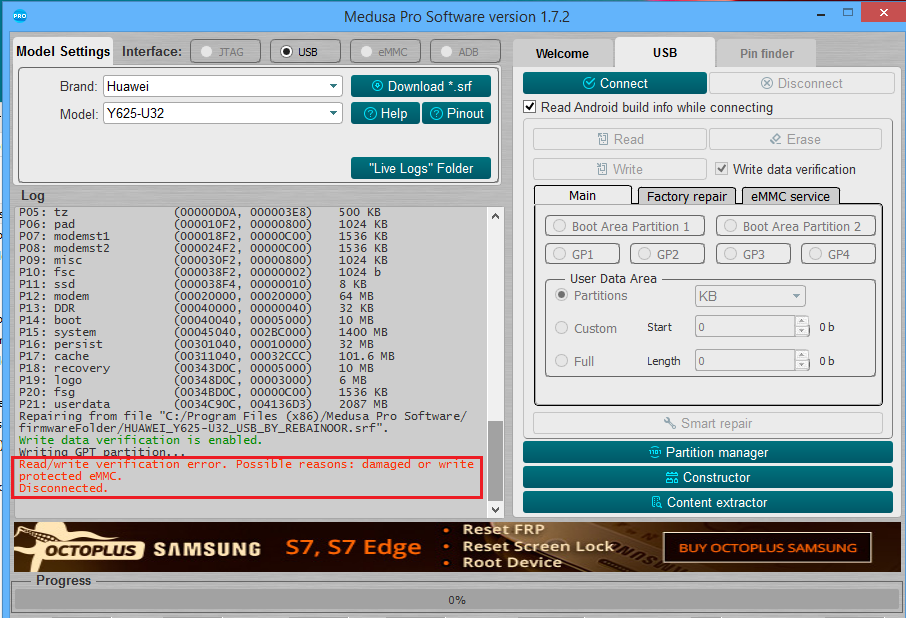This screenshot has width=906, height=618.
Task: Click the log scrollbar thumb
Action: pyautogui.click(x=495, y=461)
